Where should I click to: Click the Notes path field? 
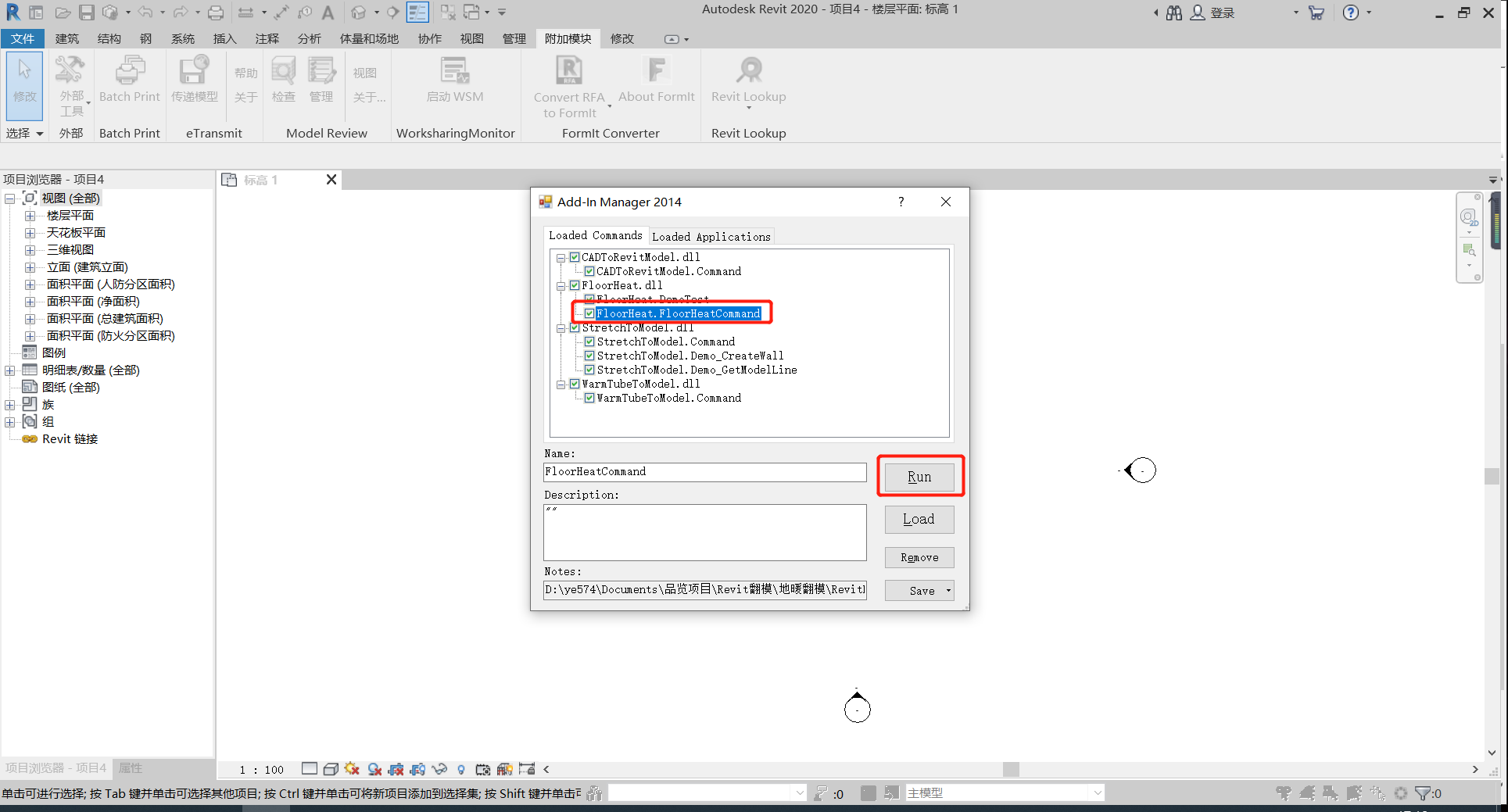pos(705,590)
